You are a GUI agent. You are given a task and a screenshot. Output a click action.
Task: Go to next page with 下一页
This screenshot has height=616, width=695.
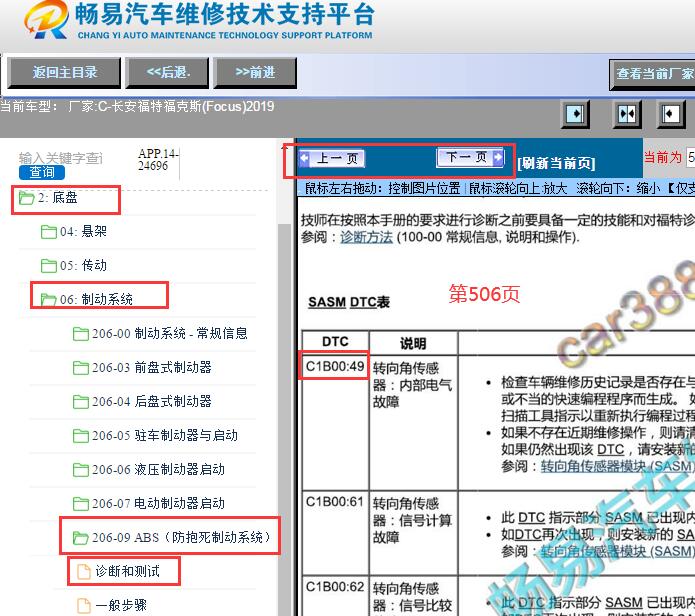(x=470, y=157)
